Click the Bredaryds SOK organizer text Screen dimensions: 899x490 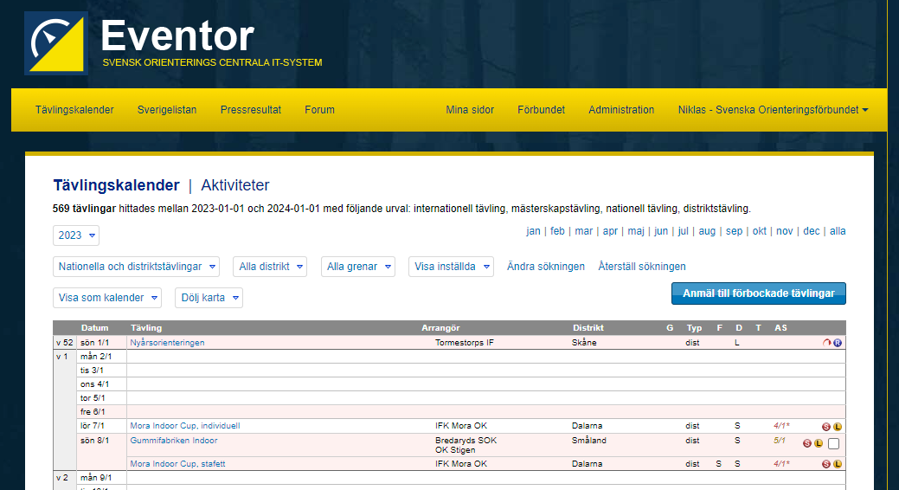(466, 440)
